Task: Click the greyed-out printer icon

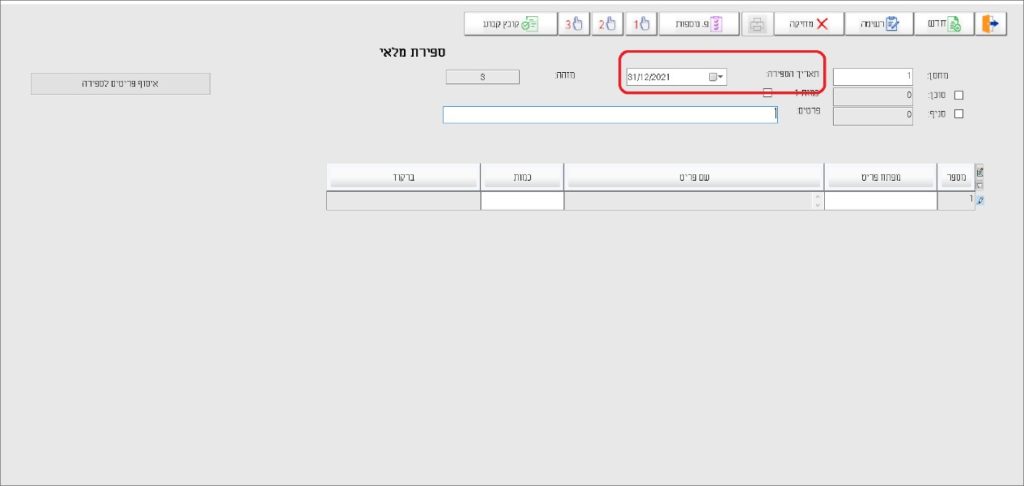Action: (x=757, y=24)
